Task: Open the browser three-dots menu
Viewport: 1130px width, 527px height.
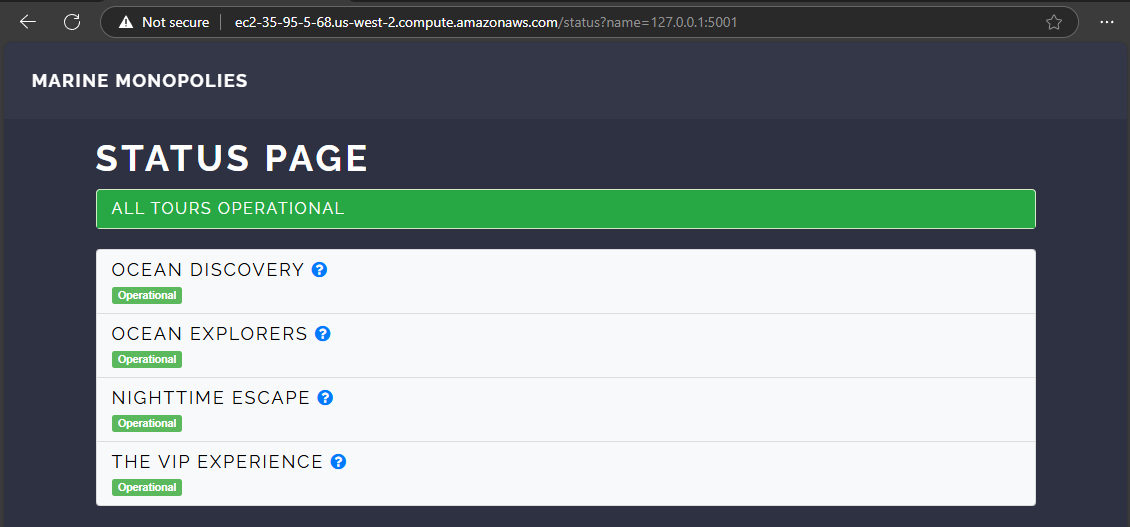Action: [1107, 22]
